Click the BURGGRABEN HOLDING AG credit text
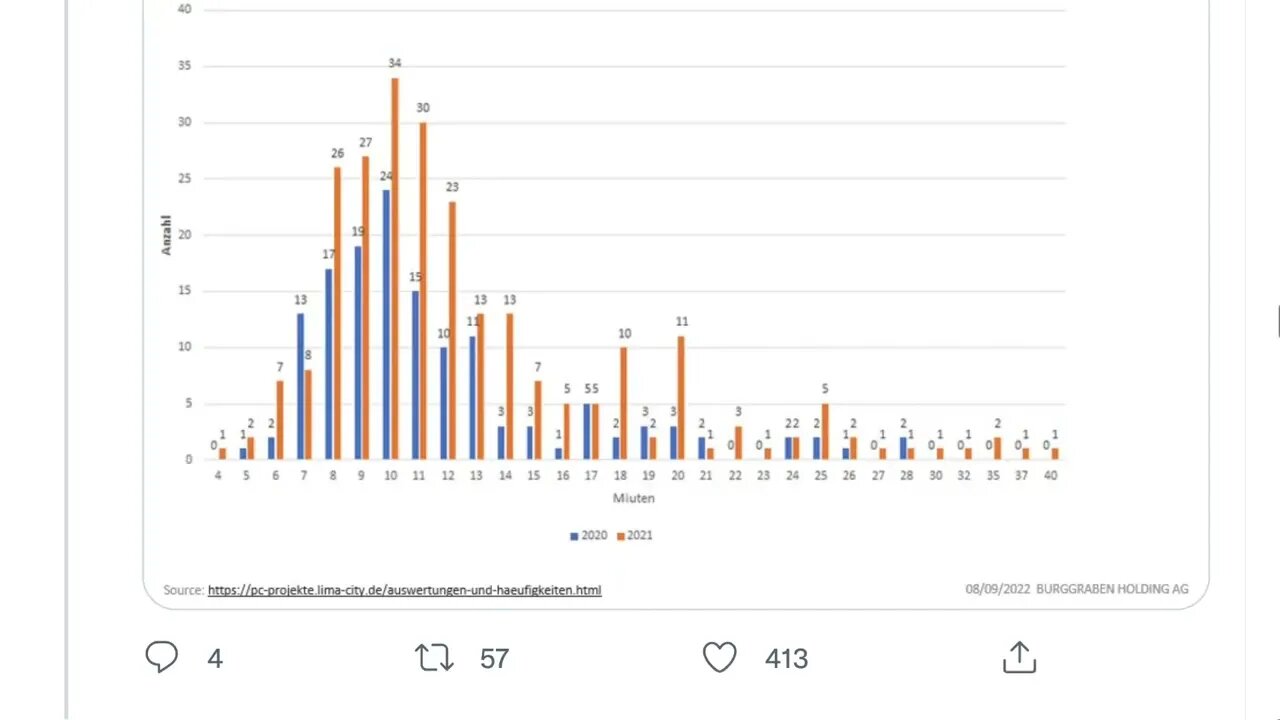The image size is (1280, 720). pos(1112,589)
